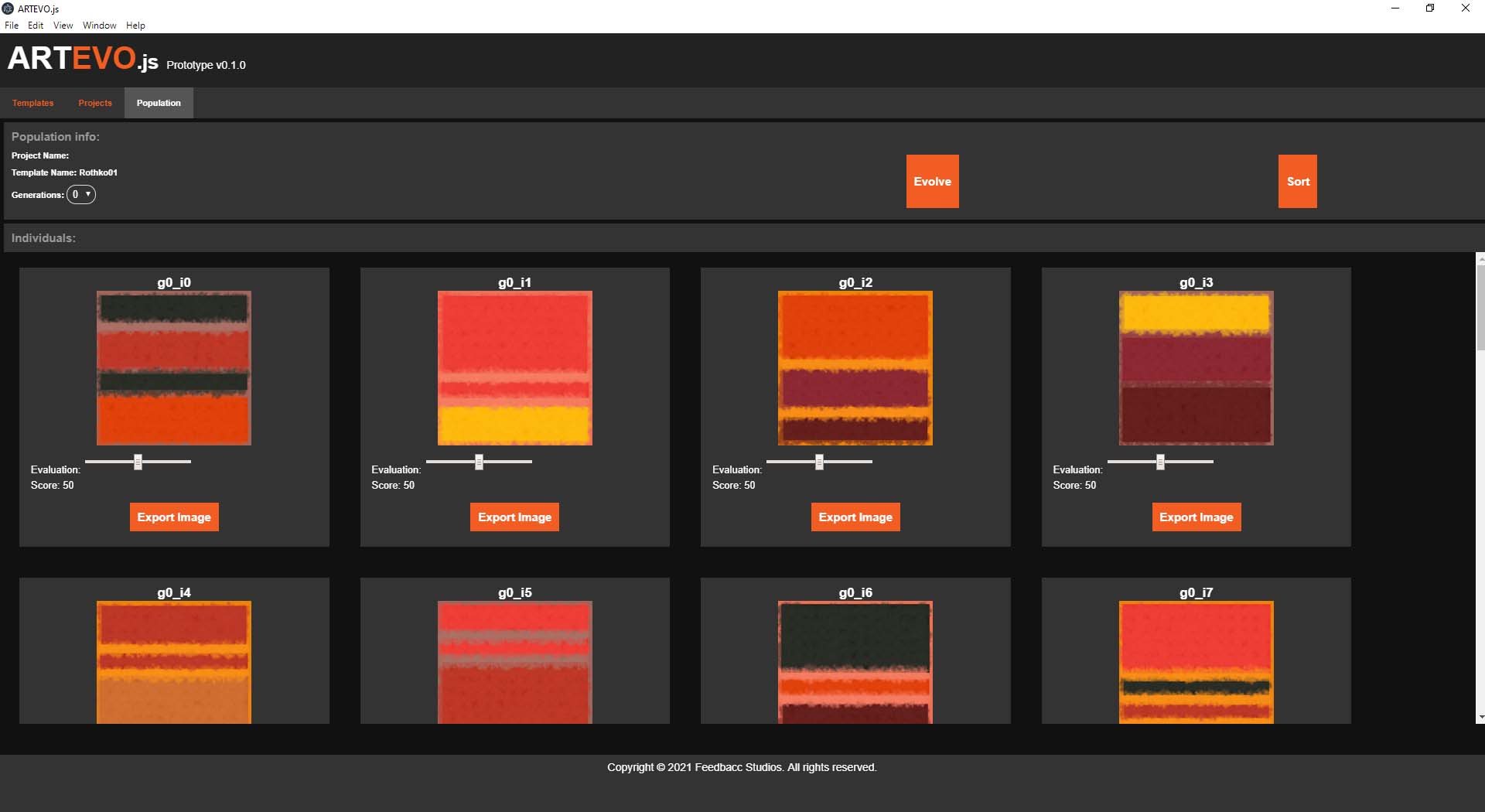1485x812 pixels.
Task: Click the ARTEVO.js logo
Action: [83, 59]
